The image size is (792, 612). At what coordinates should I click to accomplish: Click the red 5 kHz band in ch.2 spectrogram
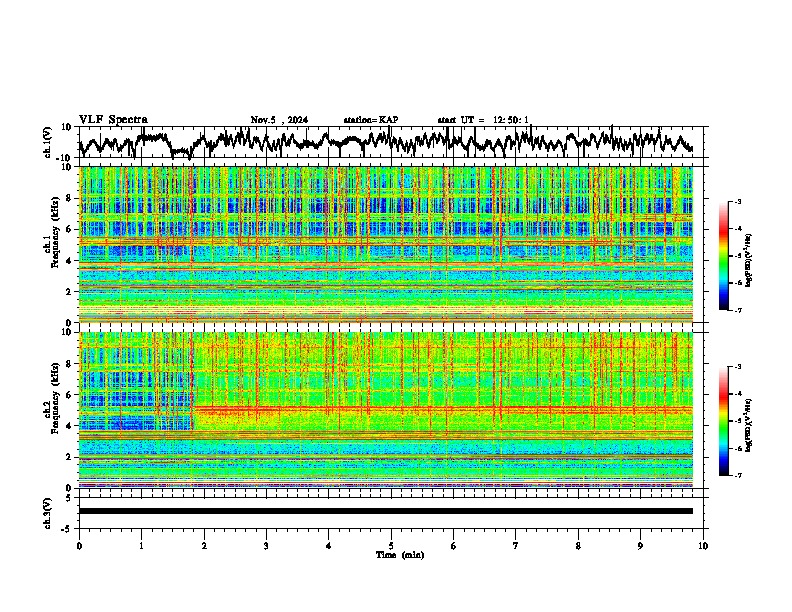click(x=443, y=408)
